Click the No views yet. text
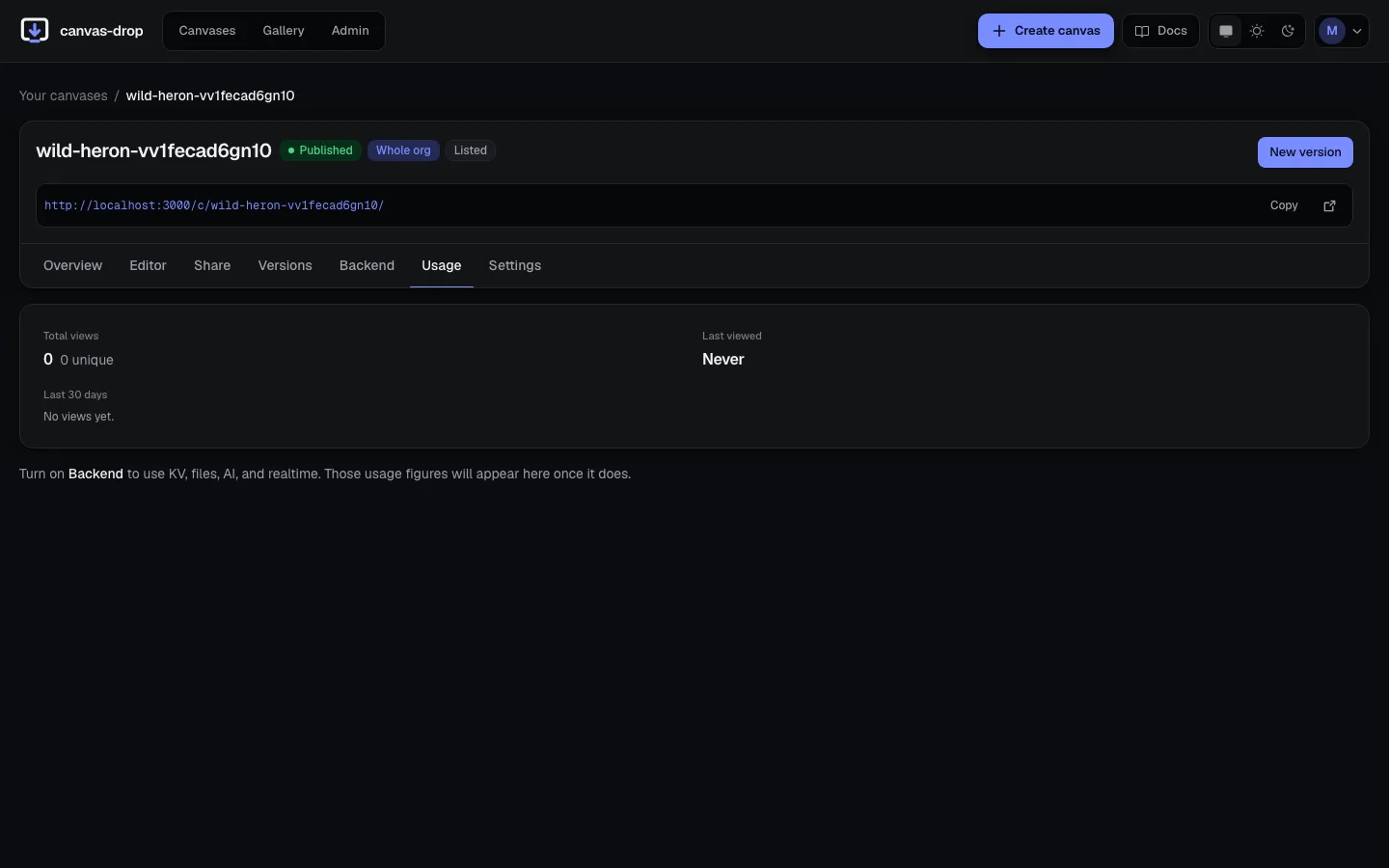Viewport: 1389px width, 868px height. (79, 417)
